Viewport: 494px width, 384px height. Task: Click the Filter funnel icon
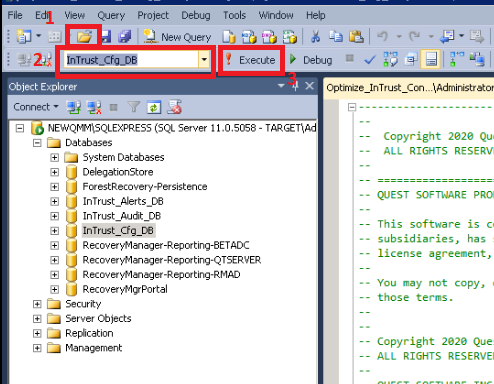click(x=133, y=107)
